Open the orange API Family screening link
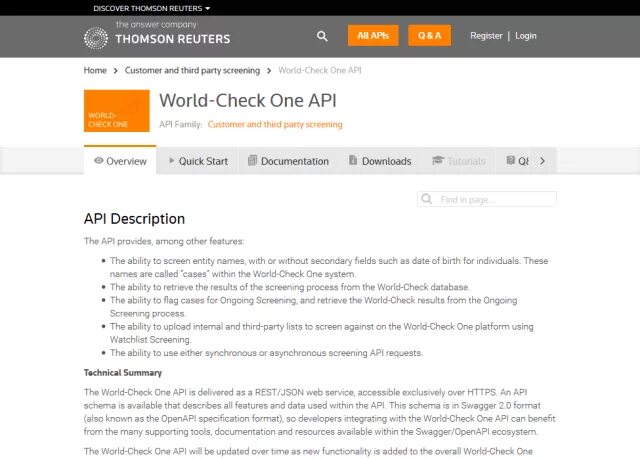Viewport: 640px width, 459px height. pos(275,124)
